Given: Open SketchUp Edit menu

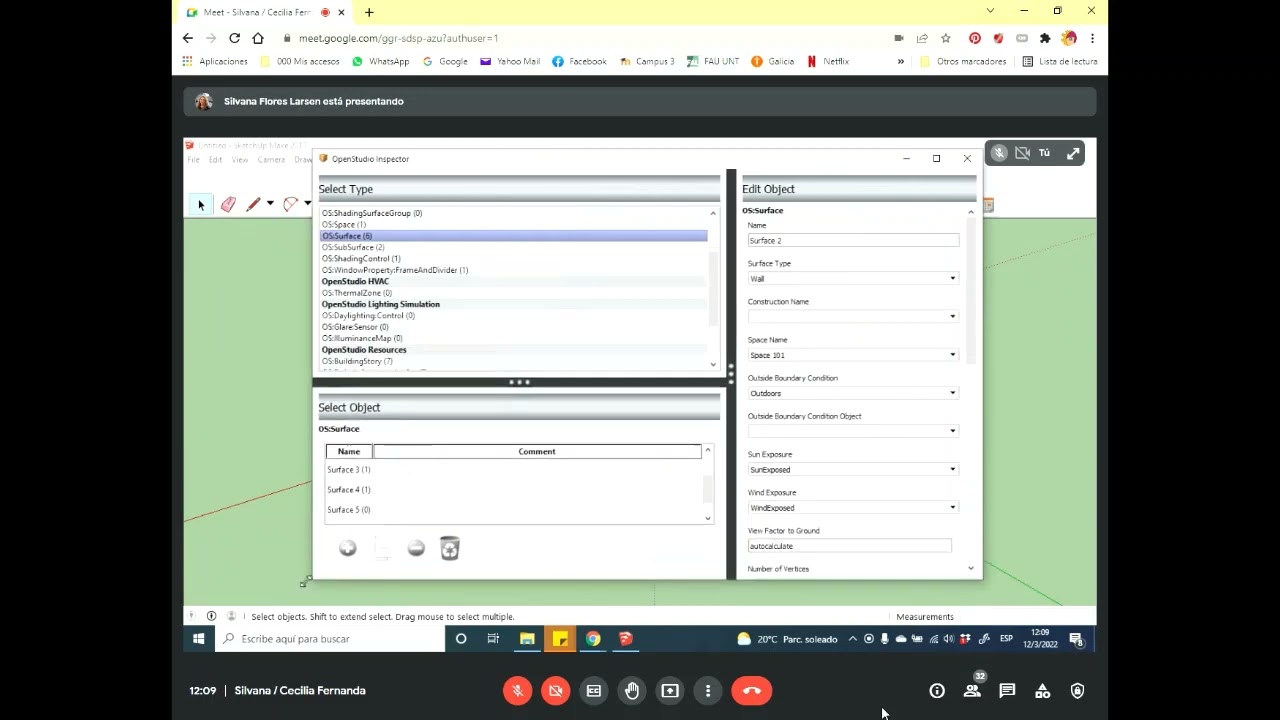Looking at the screenshot, I should point(215,160).
